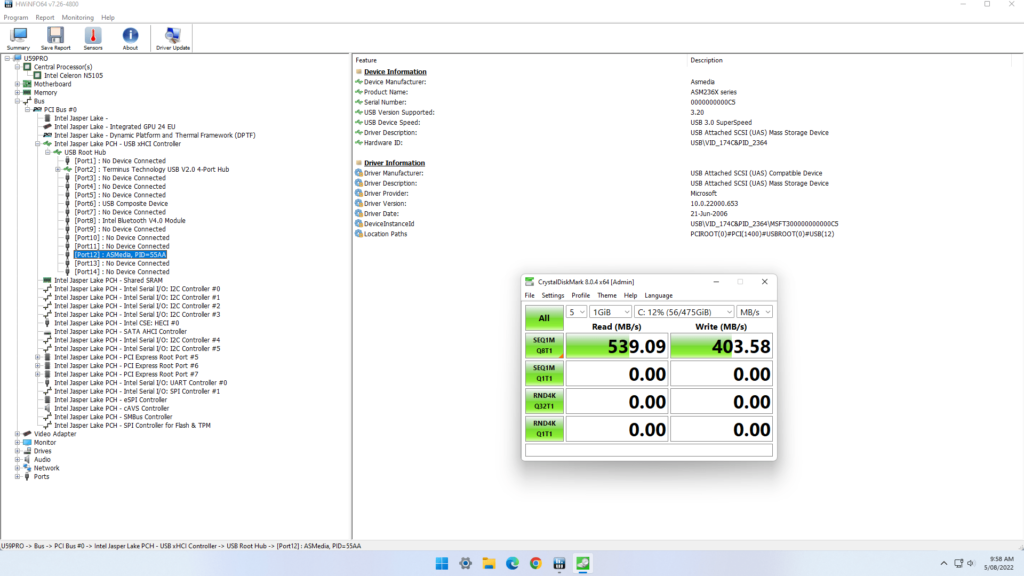The width and height of the screenshot is (1024, 576).
Task: Open the Profile menu in CrystalDiskMark
Action: 580,296
